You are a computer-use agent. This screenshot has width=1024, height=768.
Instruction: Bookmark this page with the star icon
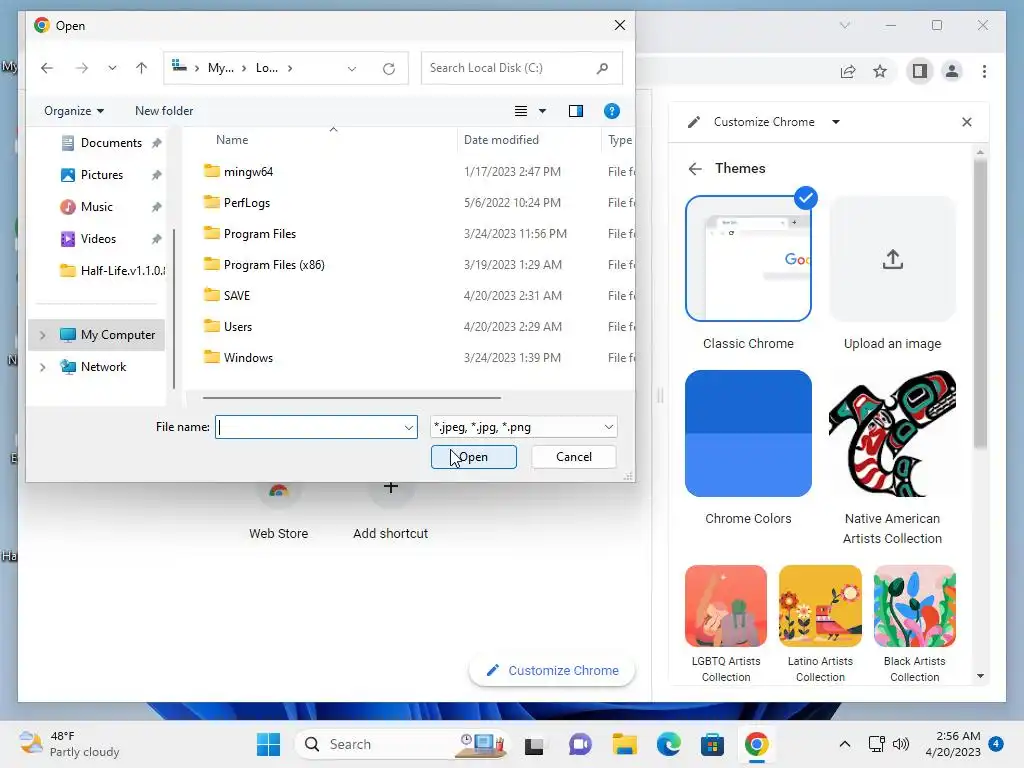[x=880, y=71]
